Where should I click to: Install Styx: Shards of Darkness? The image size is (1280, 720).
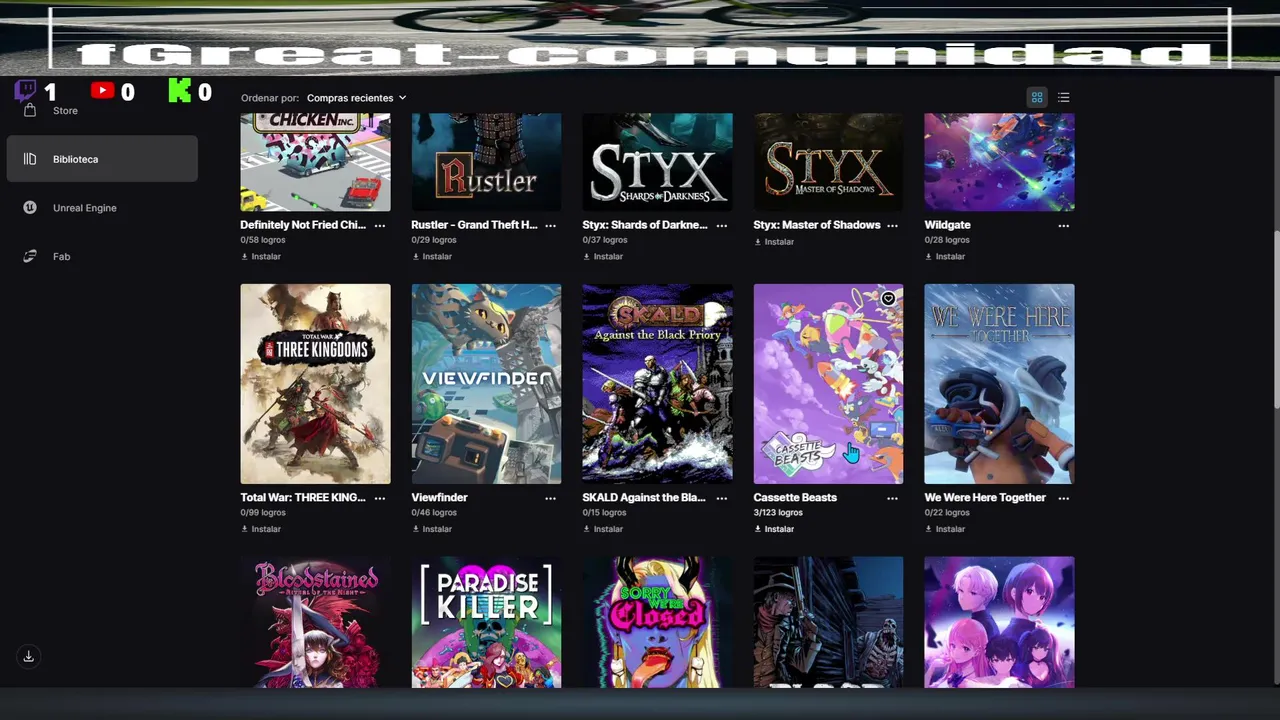(x=603, y=257)
